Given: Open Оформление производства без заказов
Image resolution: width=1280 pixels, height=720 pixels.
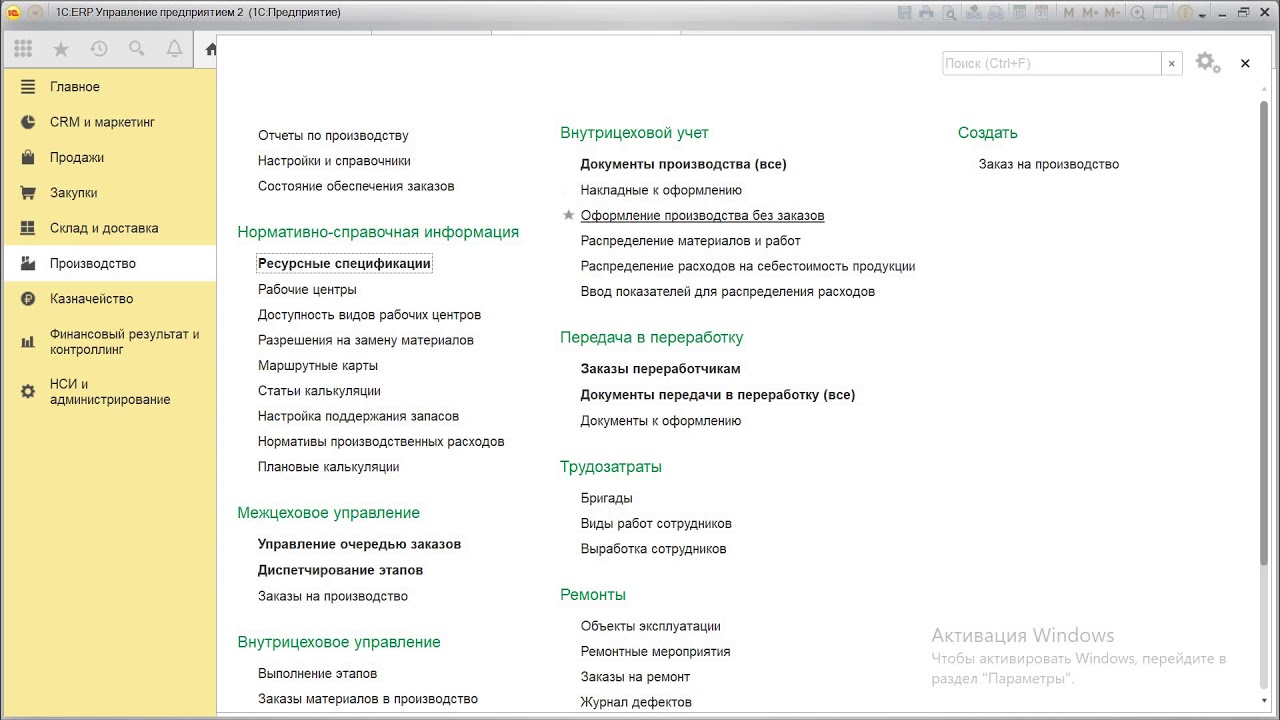Looking at the screenshot, I should 702,215.
